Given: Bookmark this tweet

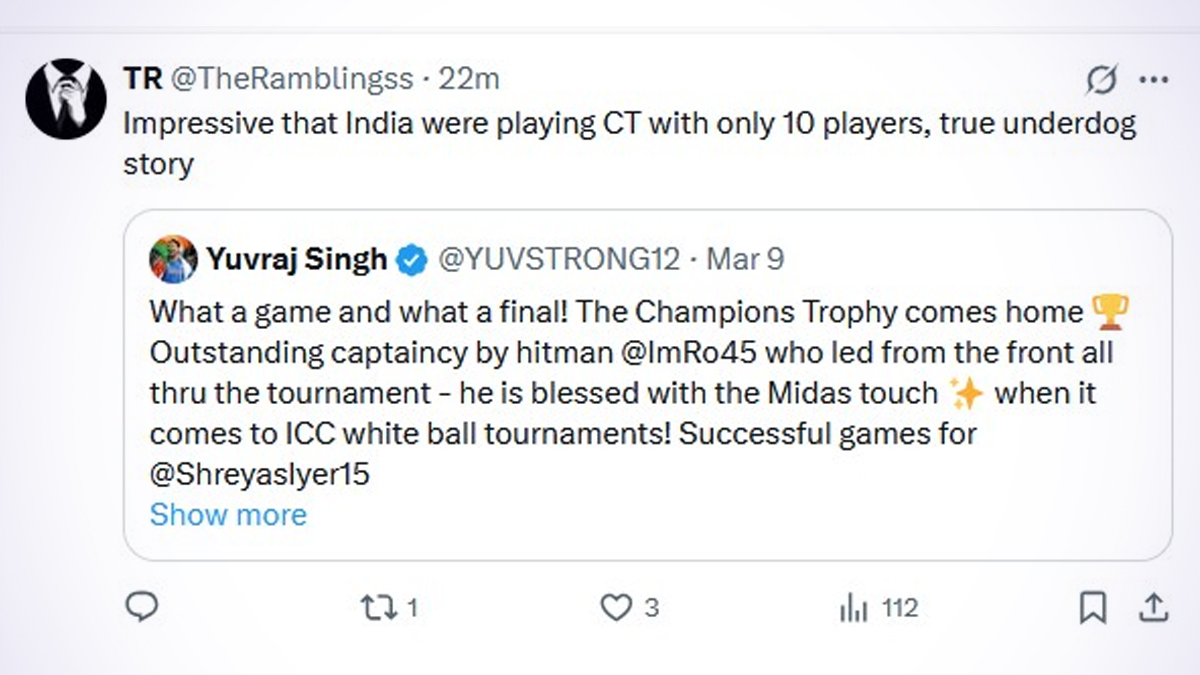Looking at the screenshot, I should coord(1093,607).
